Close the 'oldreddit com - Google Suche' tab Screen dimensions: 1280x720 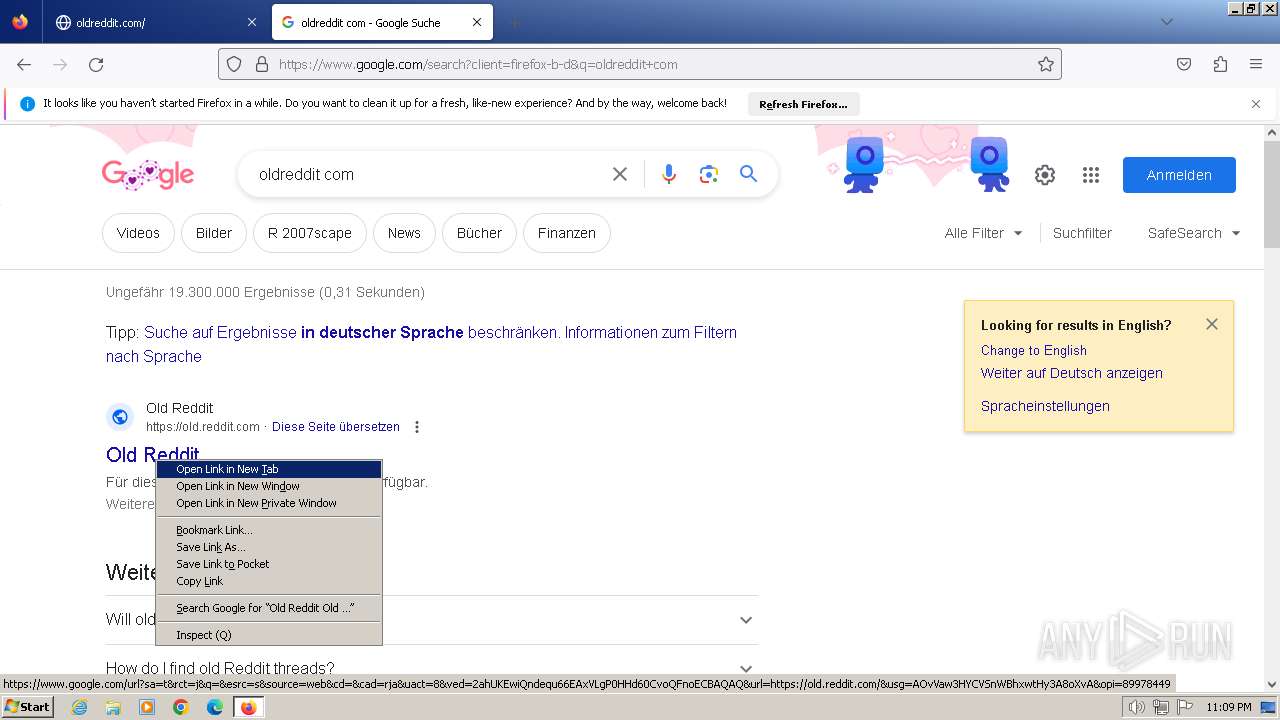[477, 22]
